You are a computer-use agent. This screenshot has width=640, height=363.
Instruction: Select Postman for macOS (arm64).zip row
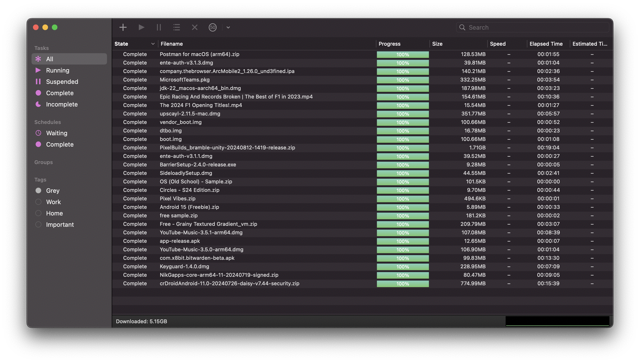(362, 54)
